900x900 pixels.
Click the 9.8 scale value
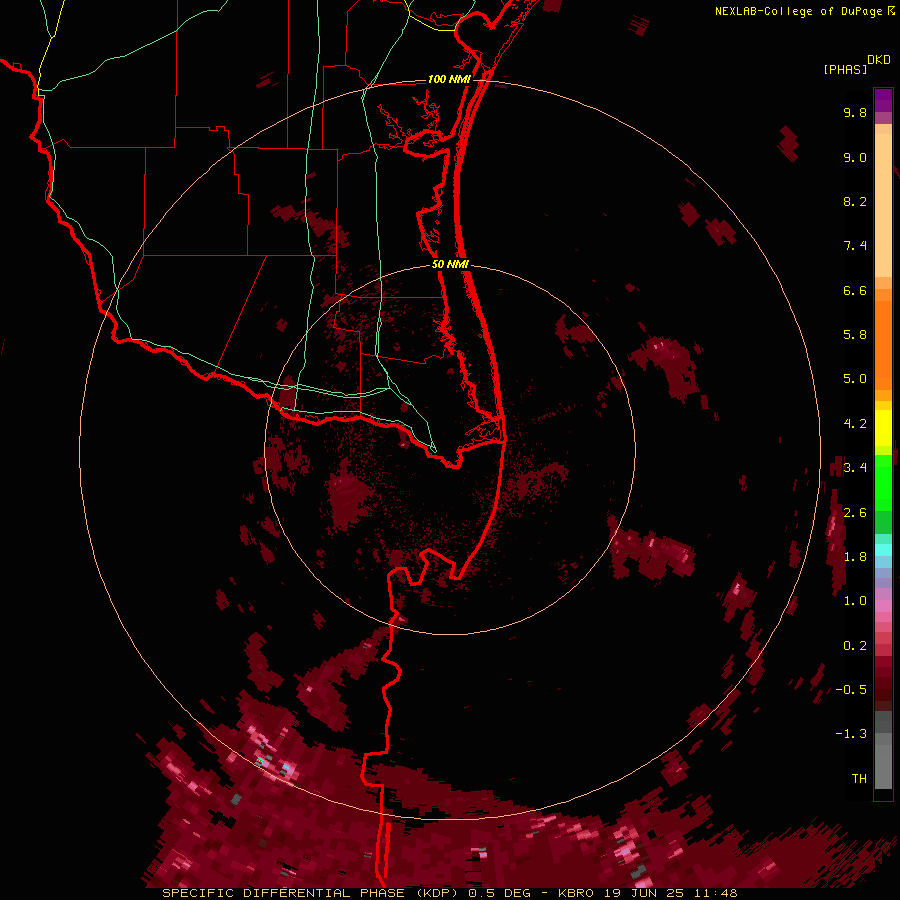[x=855, y=112]
